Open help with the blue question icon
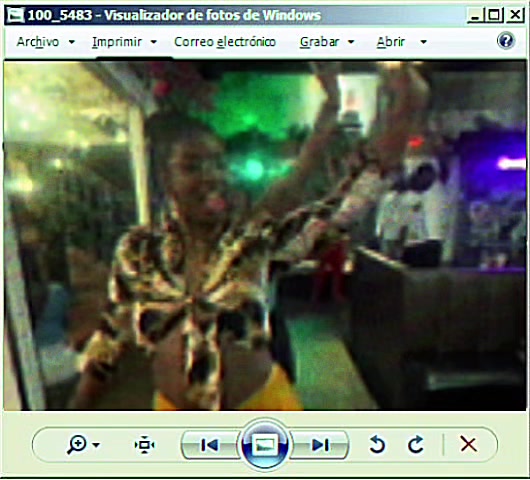This screenshot has height=480, width=530. [x=506, y=41]
